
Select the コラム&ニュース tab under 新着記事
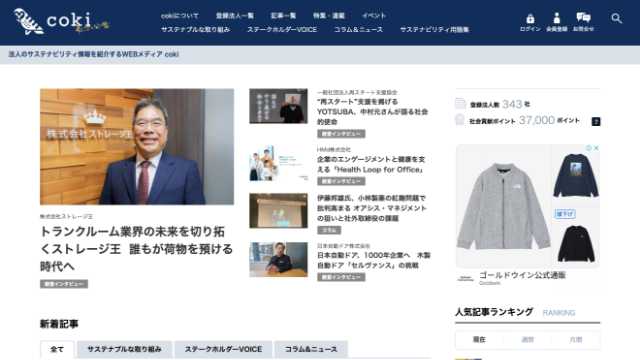[x=311, y=349]
